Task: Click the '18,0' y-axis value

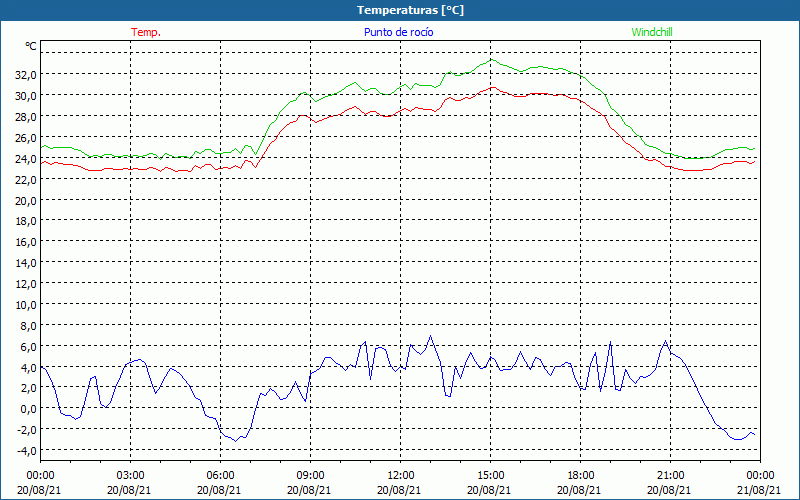Action: click(27, 221)
